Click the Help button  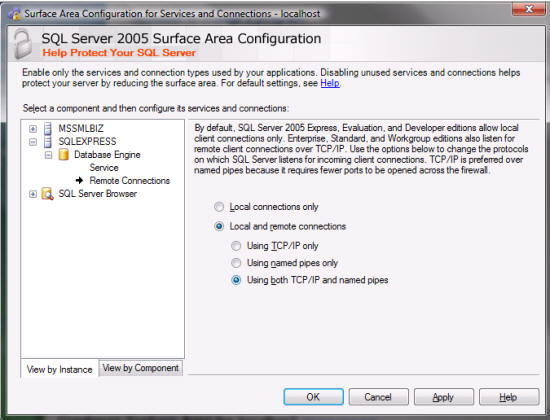coord(509,397)
